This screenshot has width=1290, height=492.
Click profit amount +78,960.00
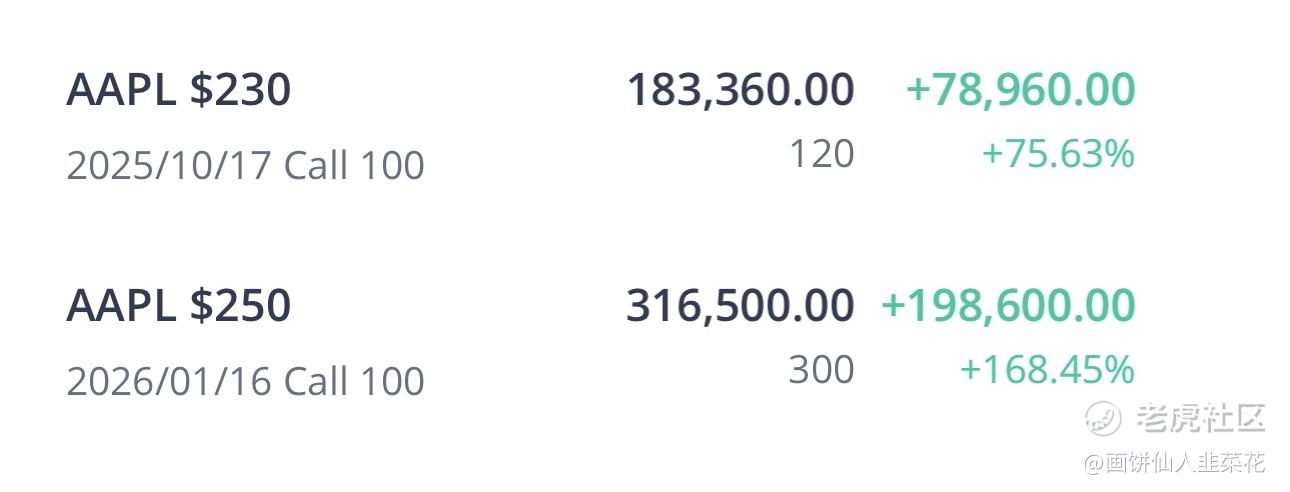pos(1020,90)
